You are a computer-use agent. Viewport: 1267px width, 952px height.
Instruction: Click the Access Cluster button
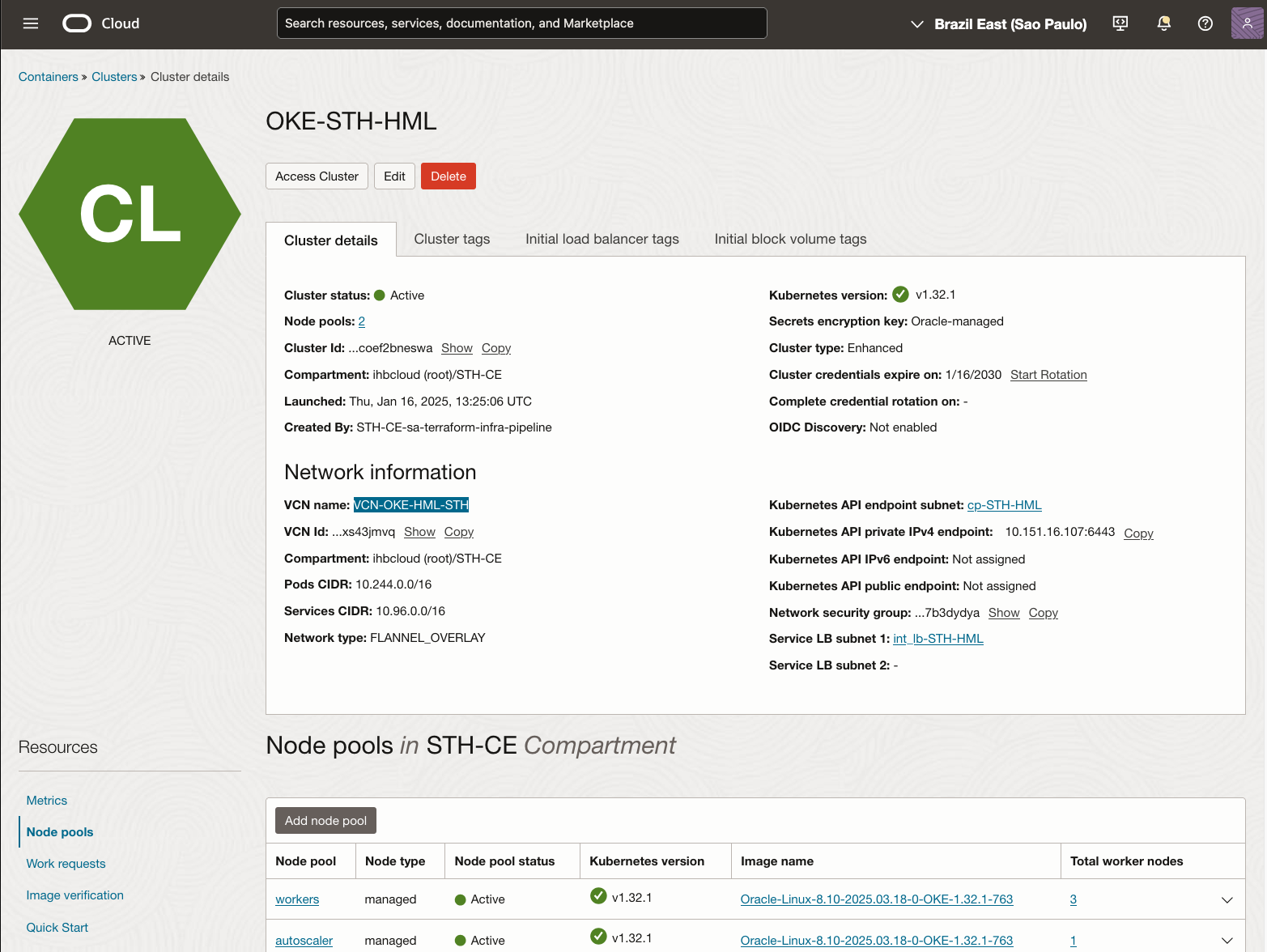[x=317, y=176]
